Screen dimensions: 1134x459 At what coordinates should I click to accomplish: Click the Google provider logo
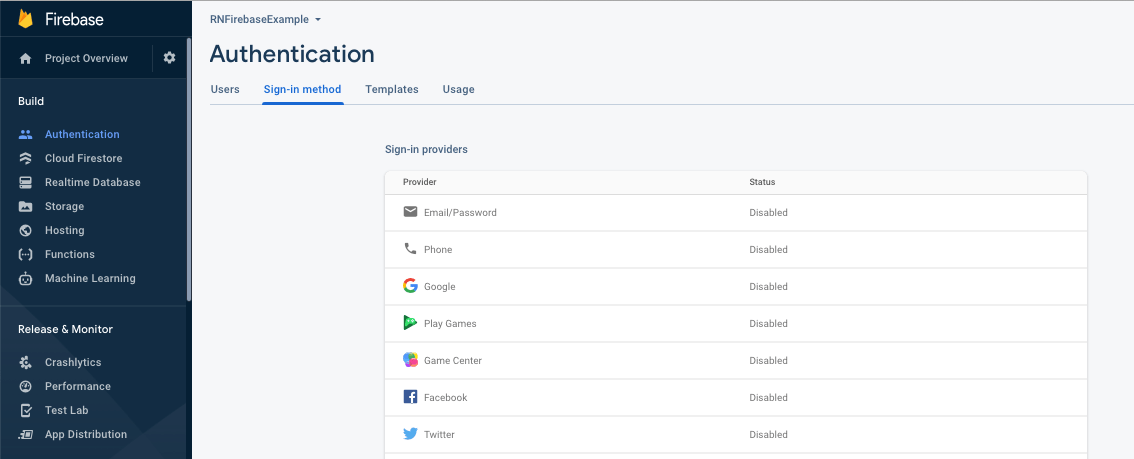(410, 286)
